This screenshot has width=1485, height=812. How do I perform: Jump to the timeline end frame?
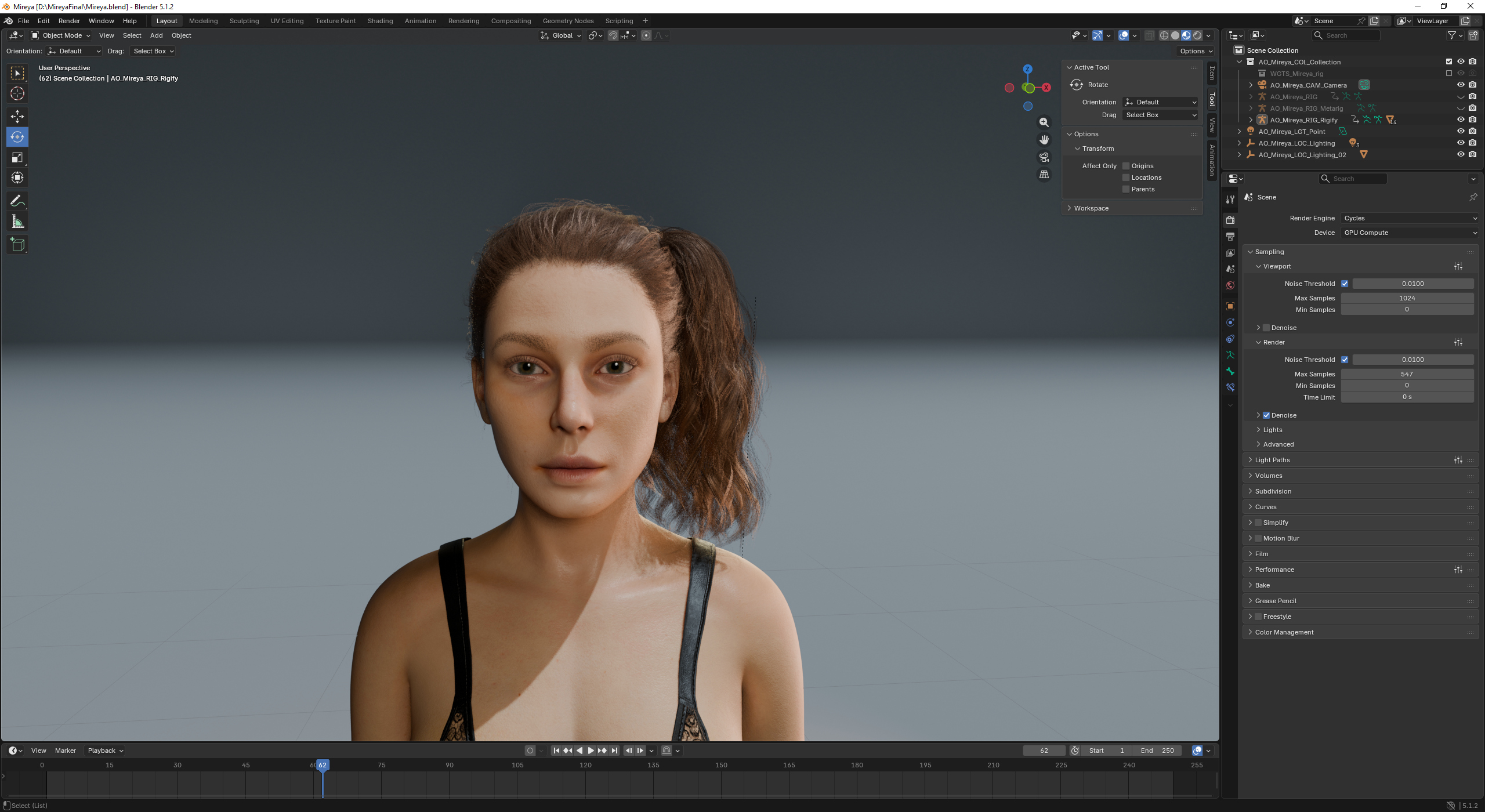[614, 751]
